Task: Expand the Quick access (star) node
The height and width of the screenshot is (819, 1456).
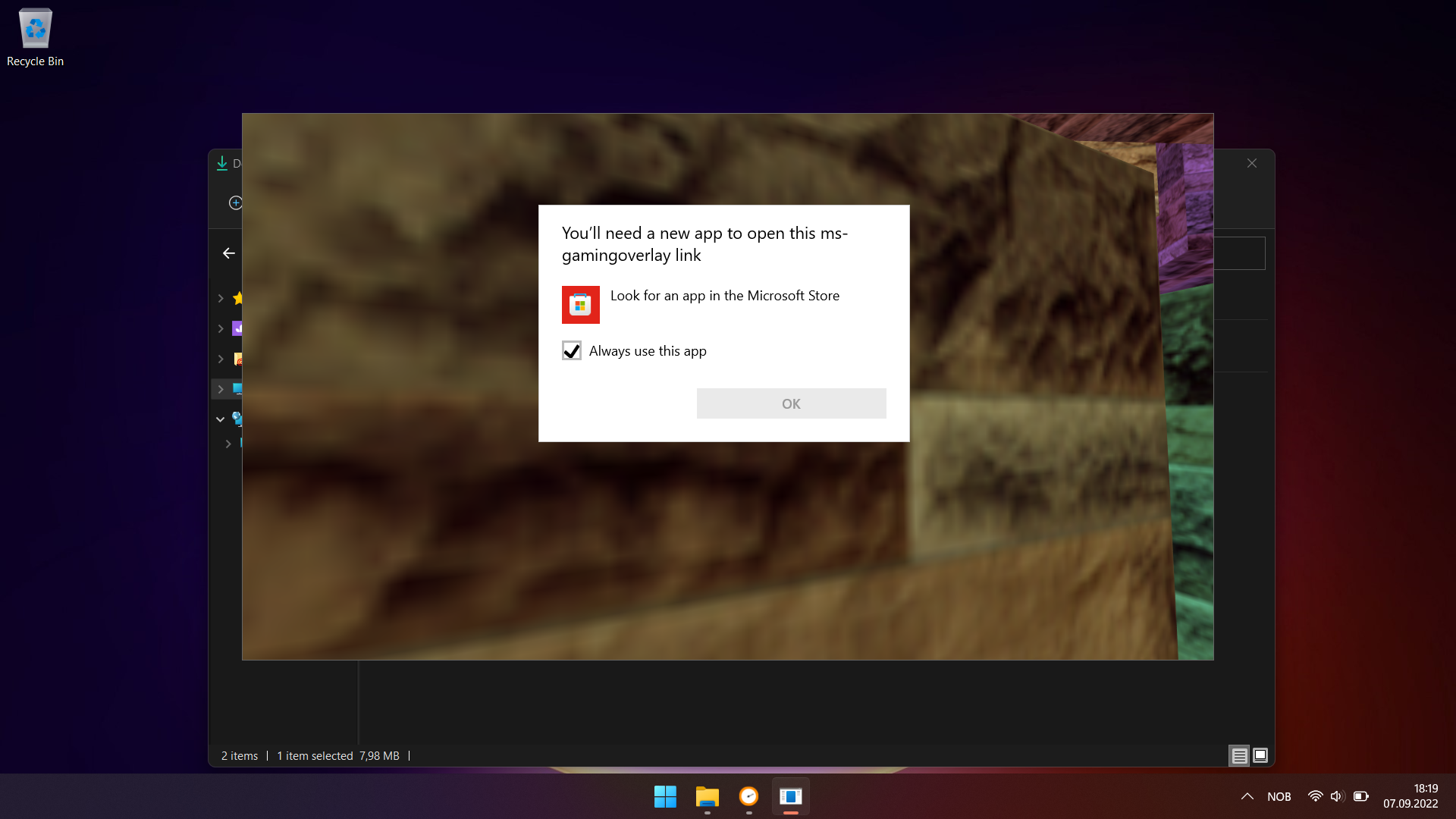Action: 221,298
